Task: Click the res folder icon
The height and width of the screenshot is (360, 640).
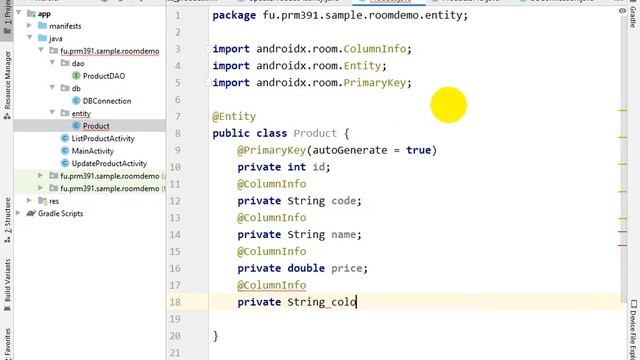Action: click(x=42, y=201)
